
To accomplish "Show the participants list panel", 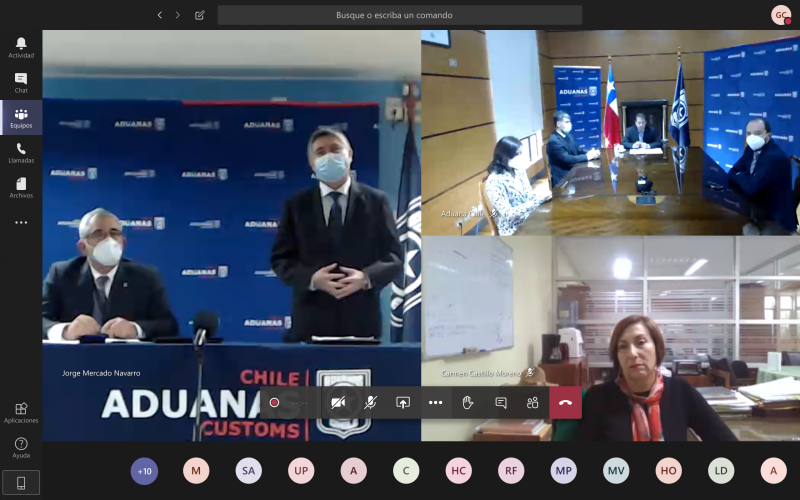I will click(533, 403).
